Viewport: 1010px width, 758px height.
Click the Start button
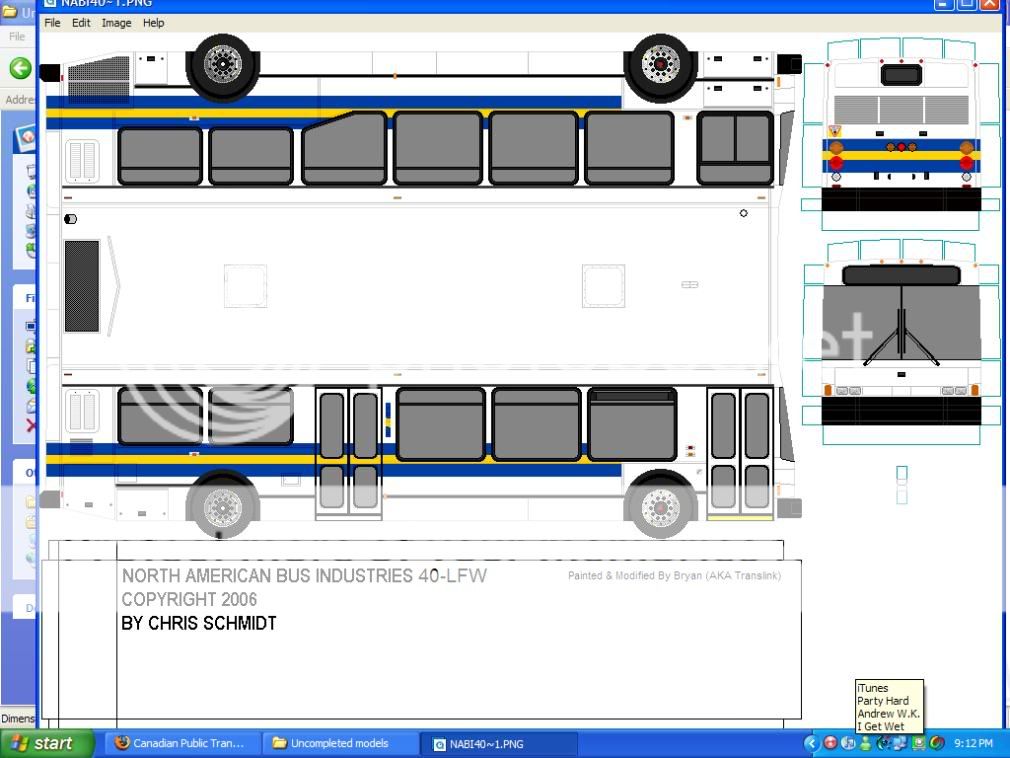pyautogui.click(x=45, y=743)
